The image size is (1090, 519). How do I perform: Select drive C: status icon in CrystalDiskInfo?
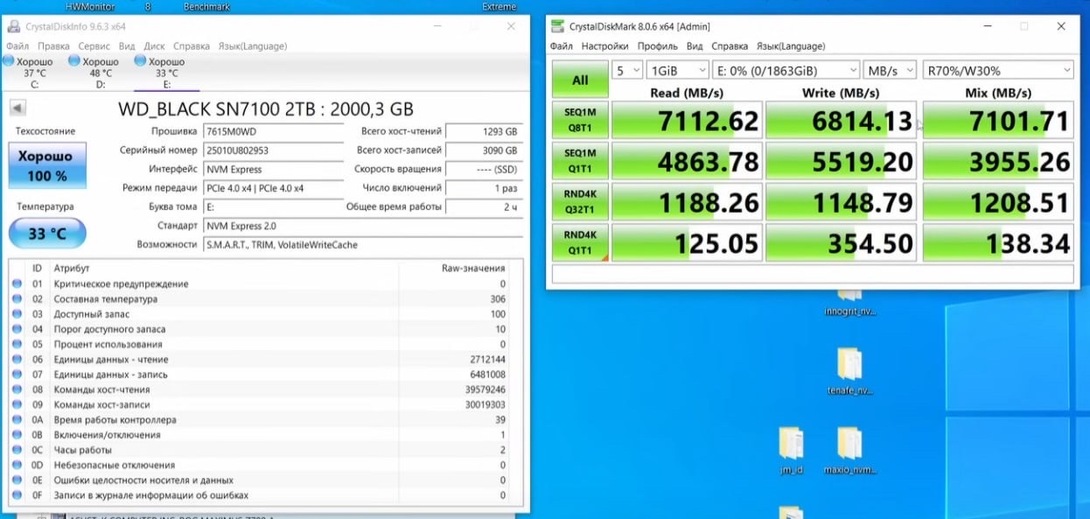coord(8,61)
